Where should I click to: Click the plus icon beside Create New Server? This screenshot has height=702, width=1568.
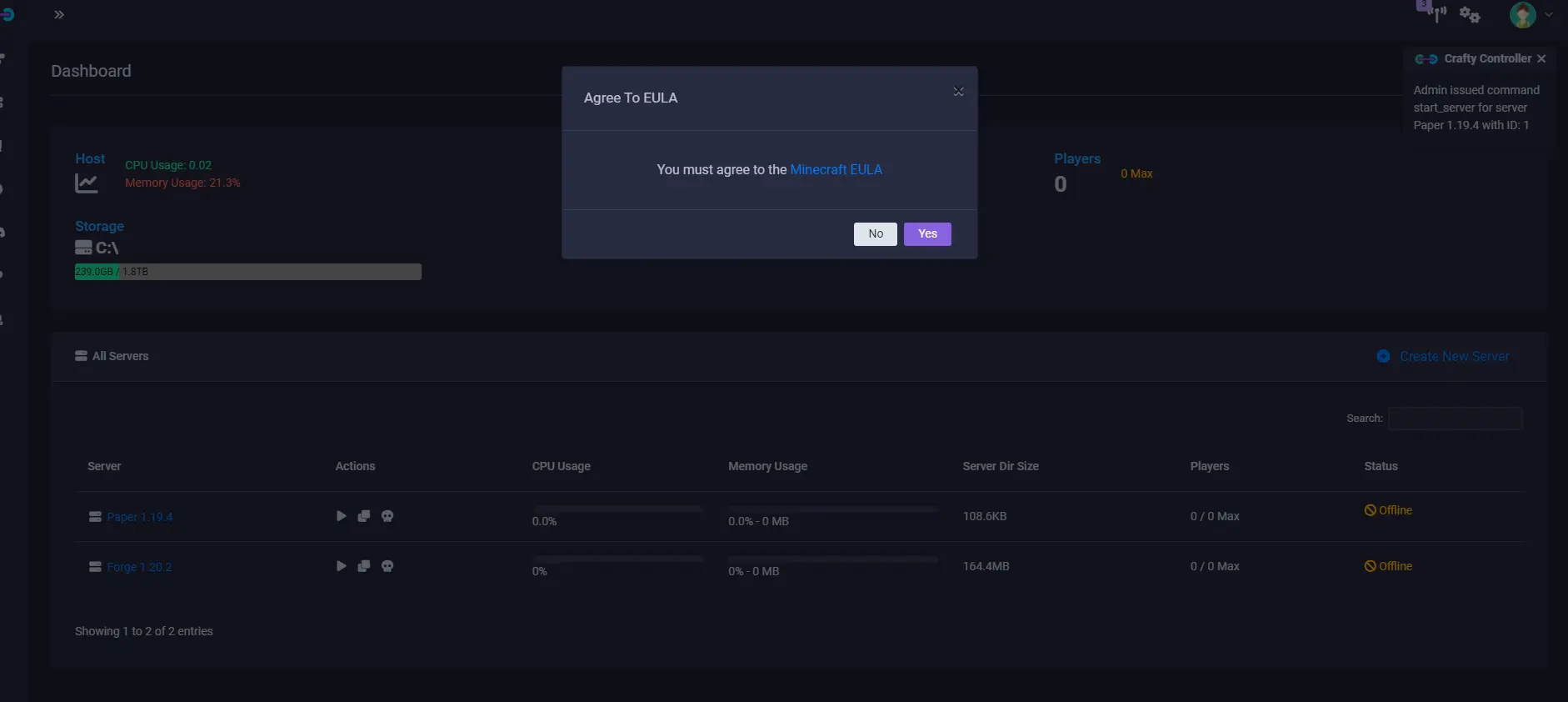pos(1383,356)
